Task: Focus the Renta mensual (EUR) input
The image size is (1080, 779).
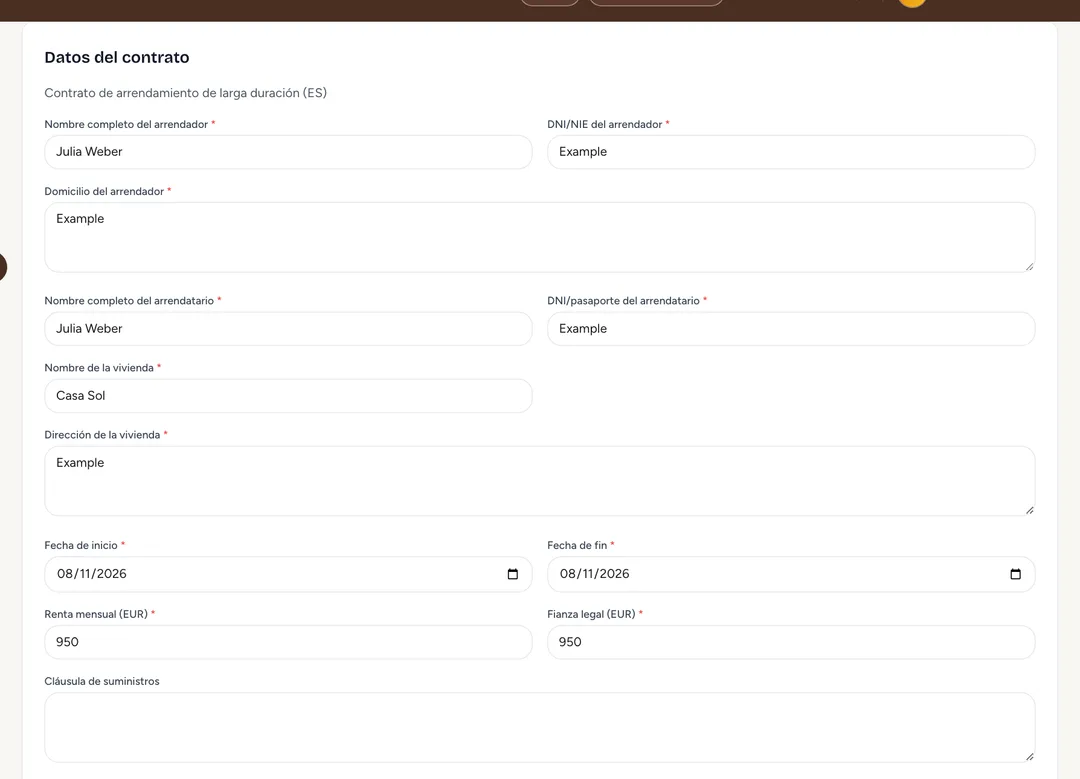Action: coord(289,642)
